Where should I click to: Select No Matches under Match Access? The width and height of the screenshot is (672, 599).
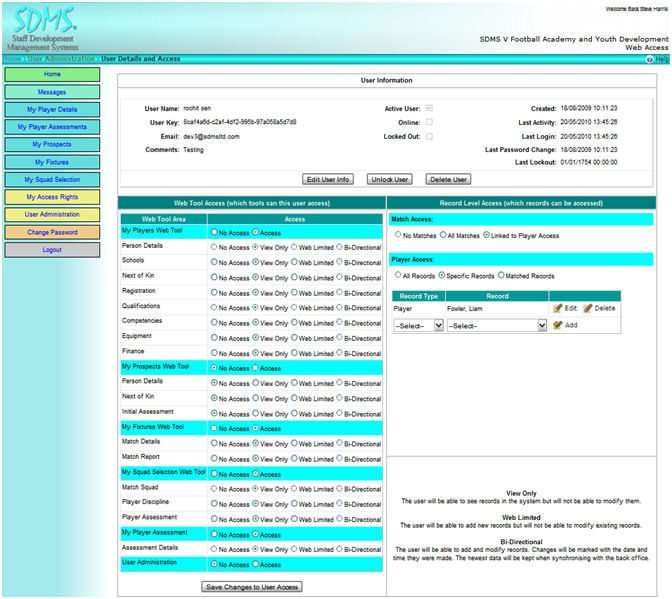tap(398, 235)
